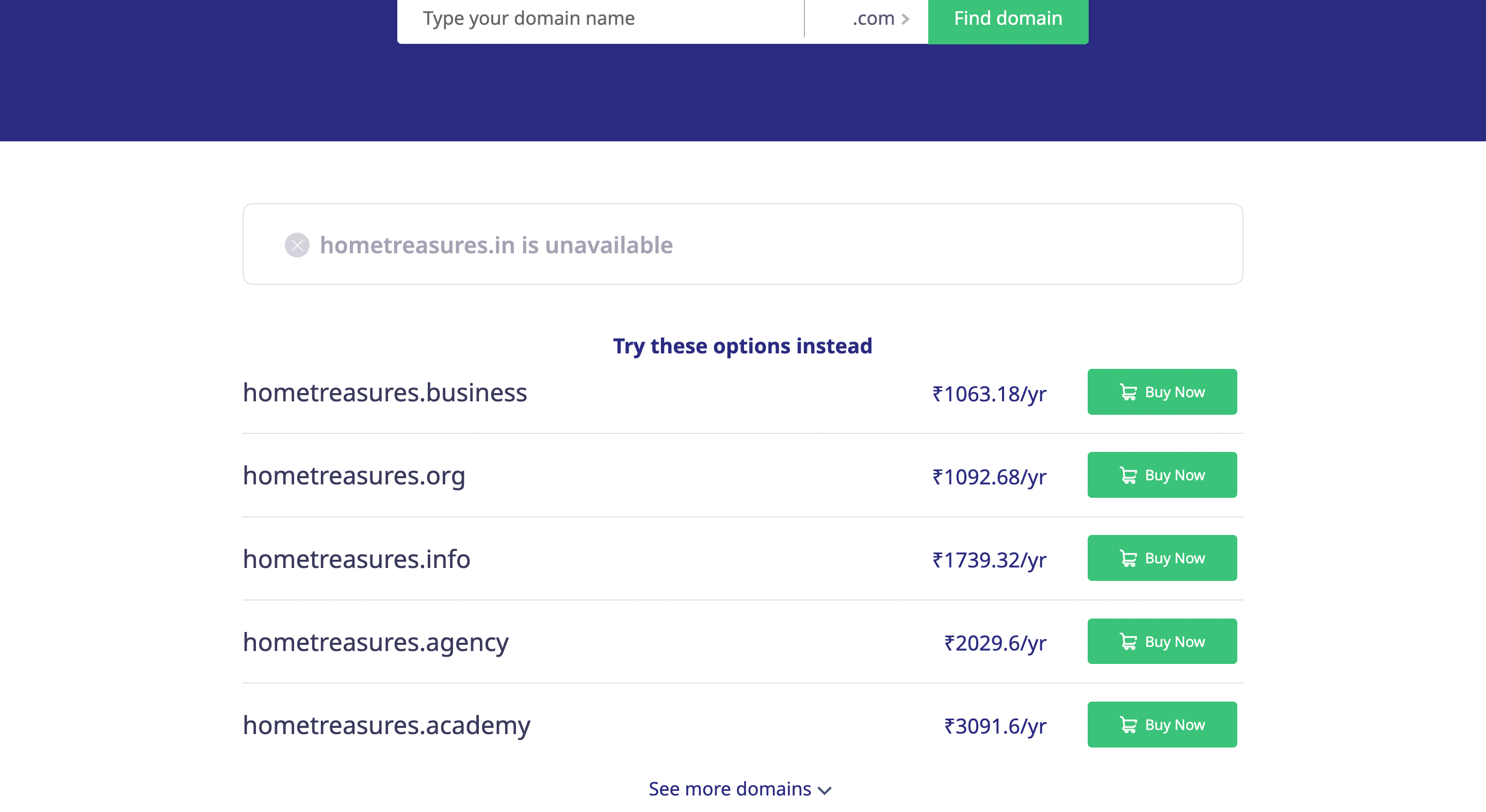This screenshot has height=812, width=1486.
Task: Click cart icon for hometreasures.info
Action: (x=1128, y=558)
